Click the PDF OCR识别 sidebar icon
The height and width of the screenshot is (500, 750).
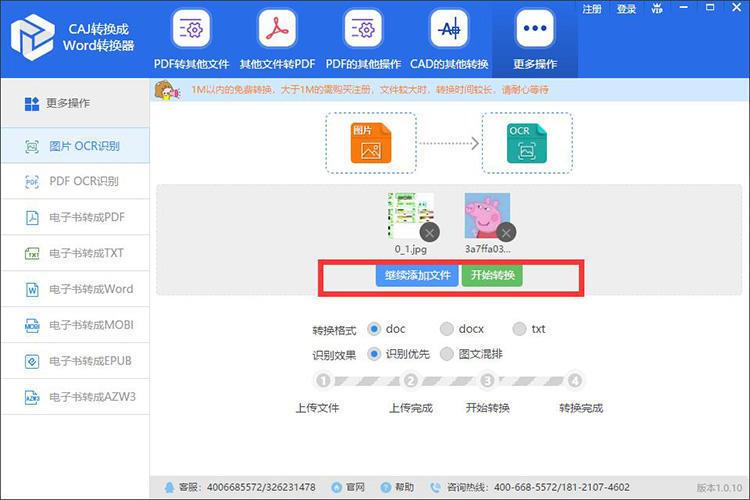(x=32, y=182)
